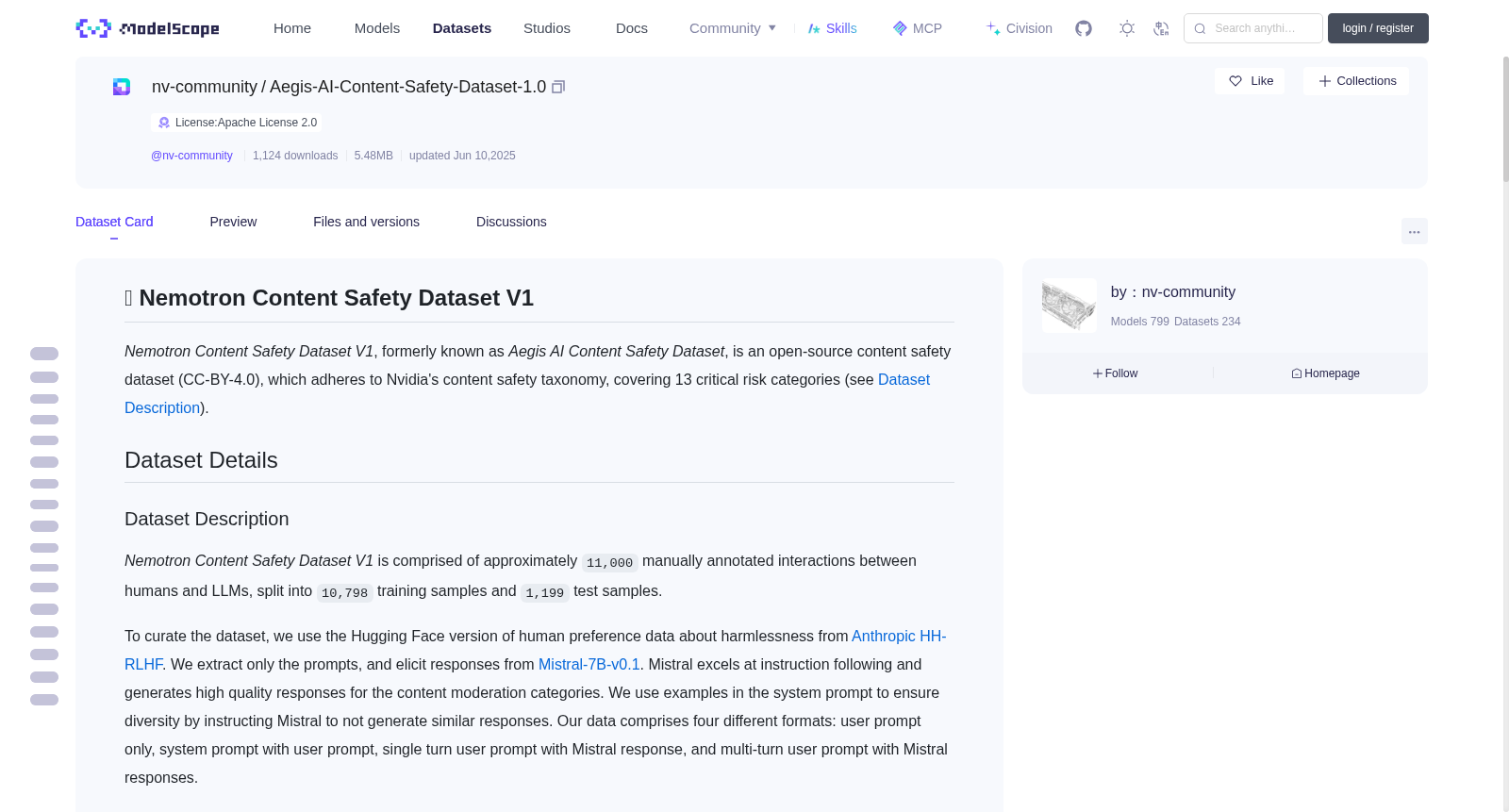Image resolution: width=1509 pixels, height=812 pixels.
Task: Open the GitHub repository icon
Action: [x=1084, y=28]
